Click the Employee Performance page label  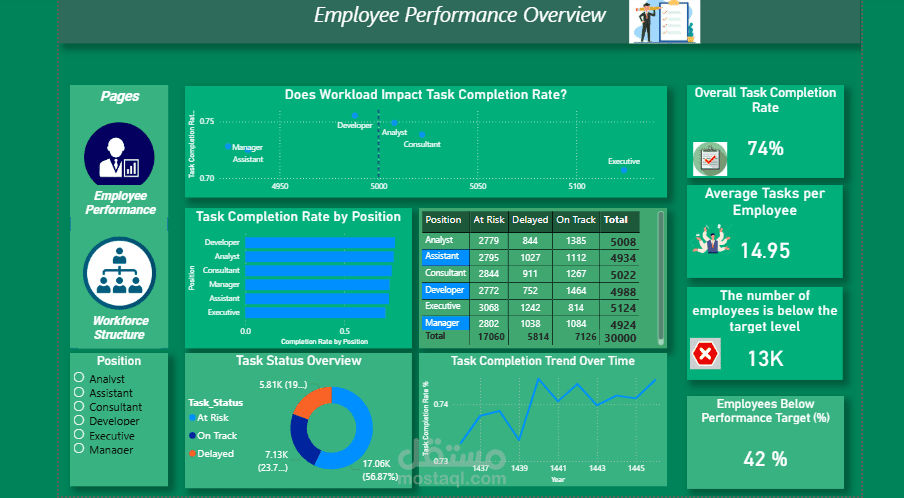[120, 203]
